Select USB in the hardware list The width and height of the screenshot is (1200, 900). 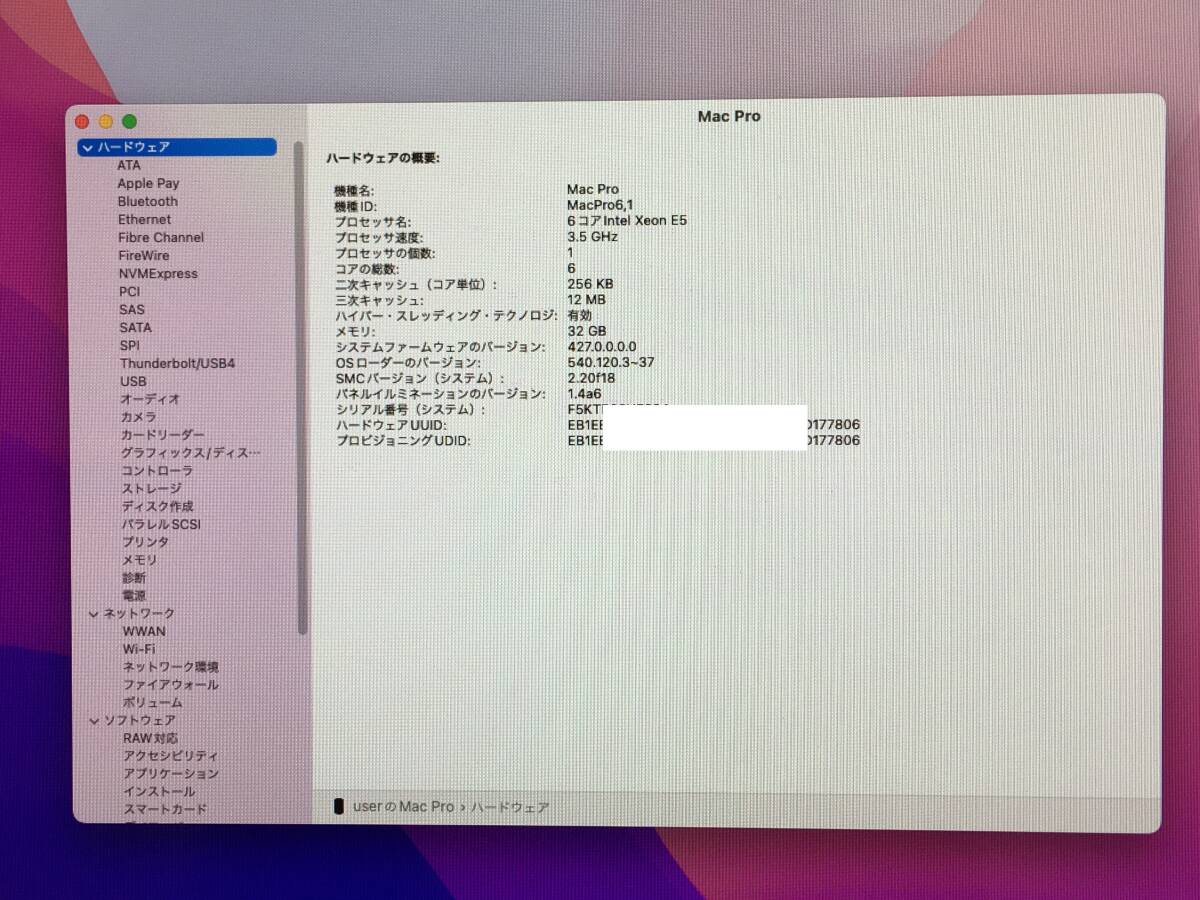click(x=133, y=381)
